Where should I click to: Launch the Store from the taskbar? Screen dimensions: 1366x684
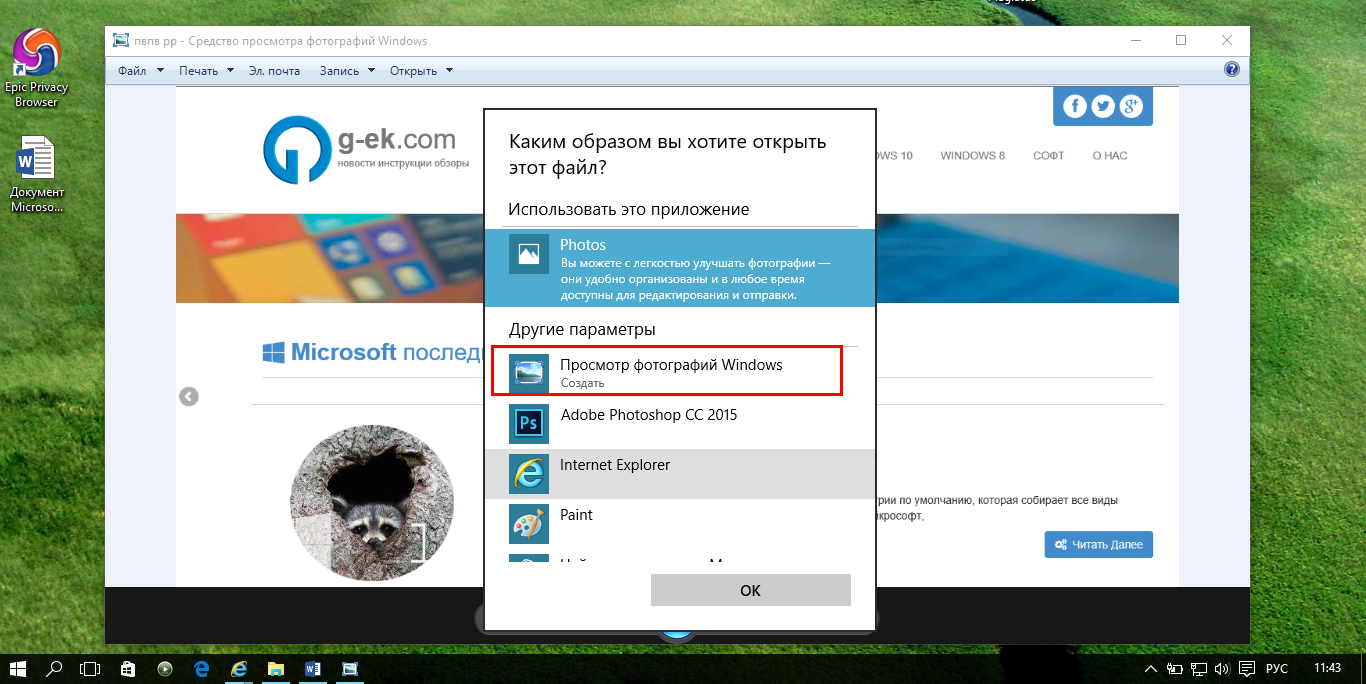(x=127, y=668)
